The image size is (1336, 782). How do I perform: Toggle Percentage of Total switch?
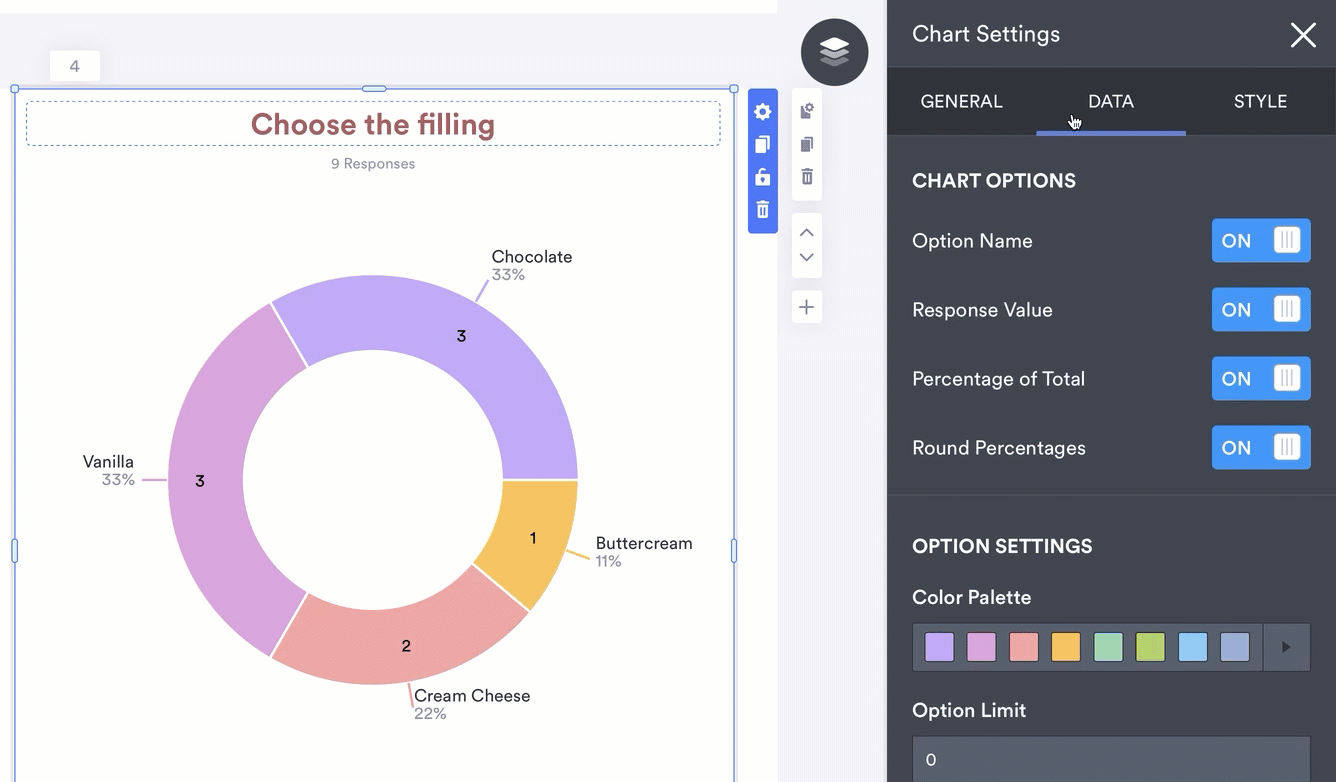pos(1260,379)
